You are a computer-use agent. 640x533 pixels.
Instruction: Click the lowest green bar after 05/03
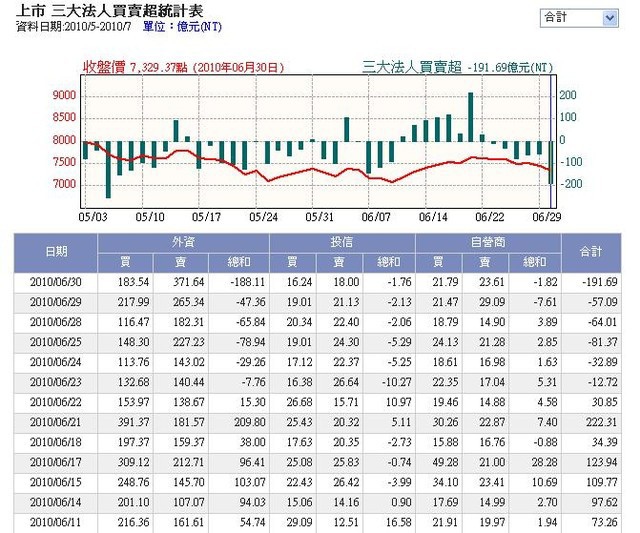coord(108,170)
